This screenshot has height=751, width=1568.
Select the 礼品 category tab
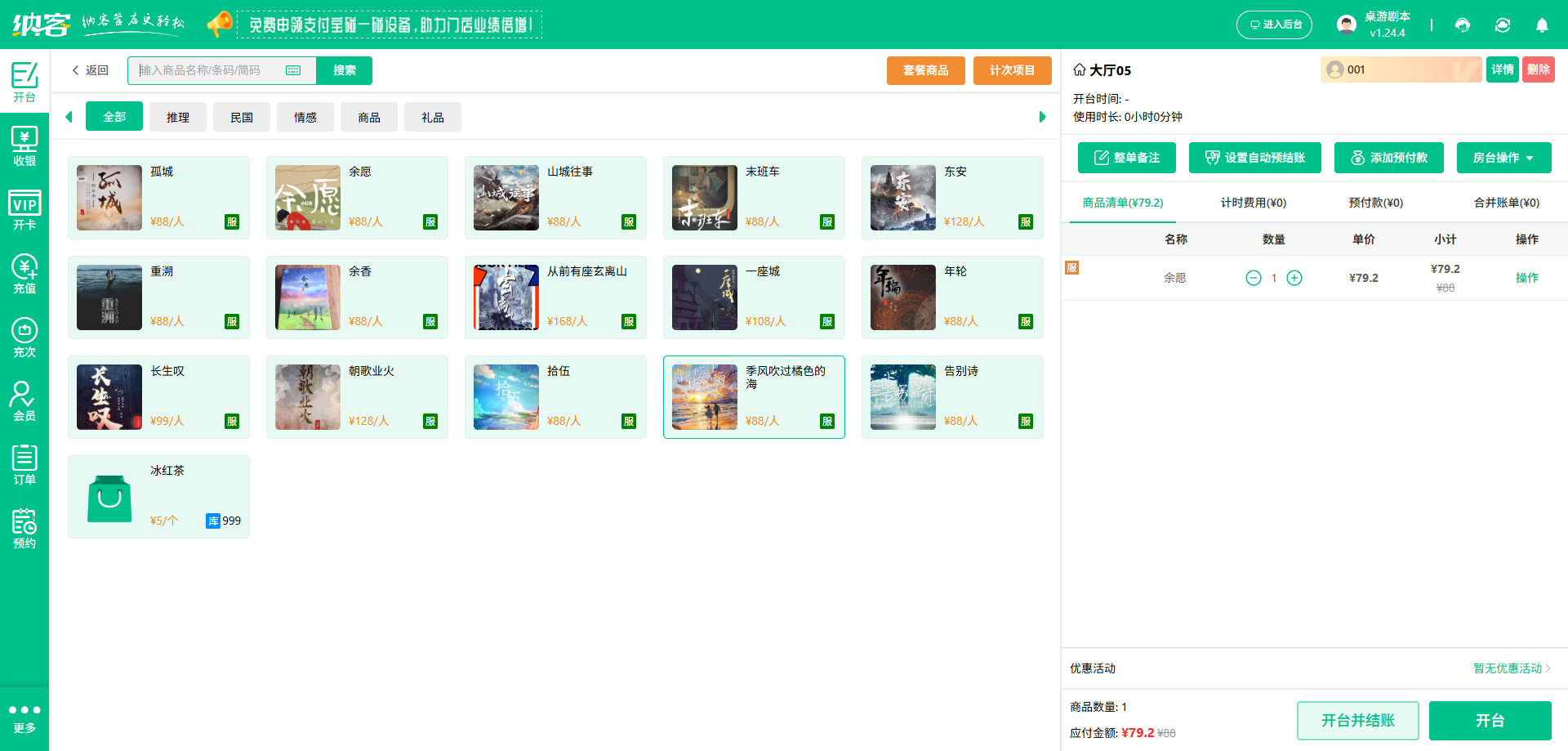(x=433, y=117)
